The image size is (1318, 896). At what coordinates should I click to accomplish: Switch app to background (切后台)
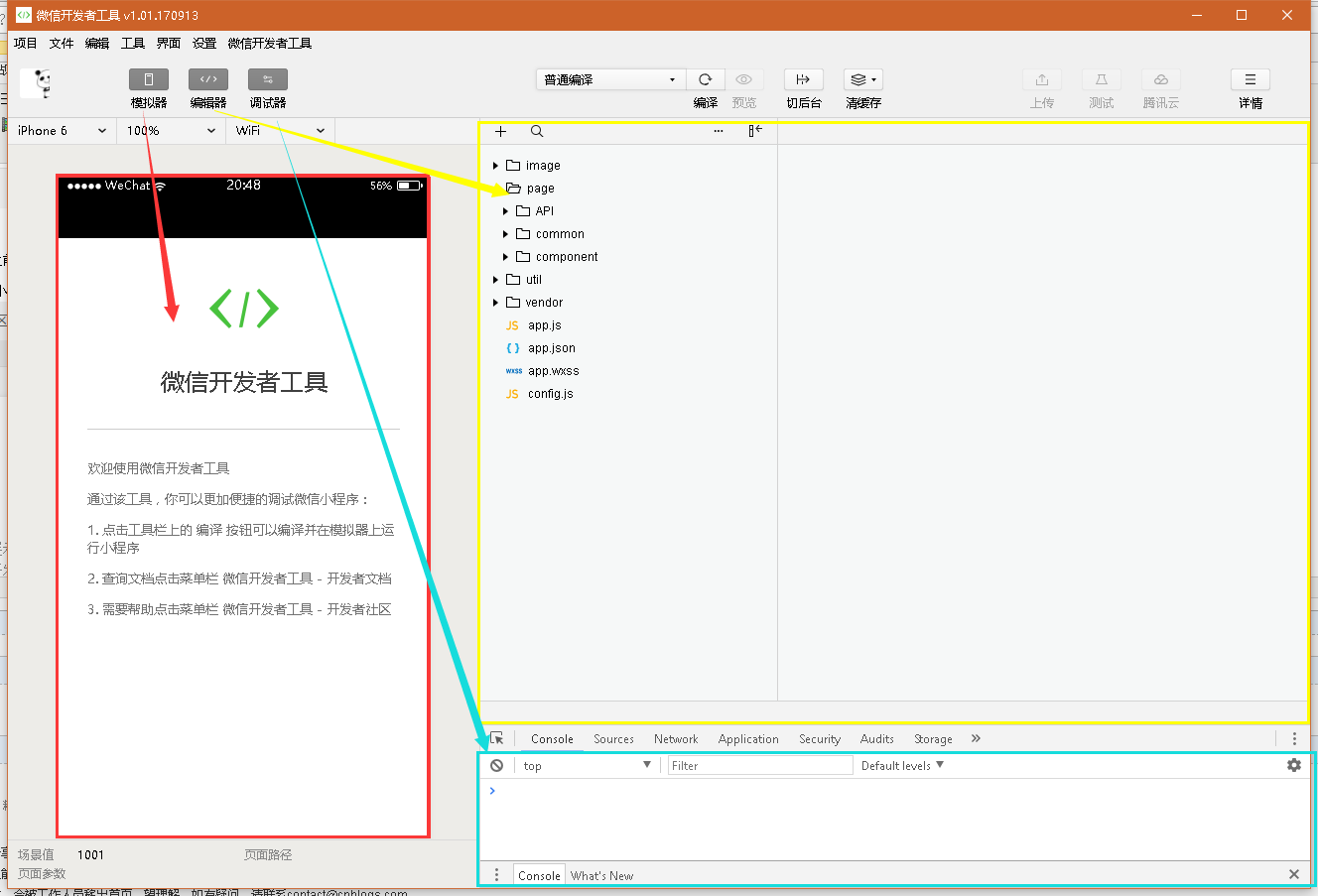click(804, 79)
